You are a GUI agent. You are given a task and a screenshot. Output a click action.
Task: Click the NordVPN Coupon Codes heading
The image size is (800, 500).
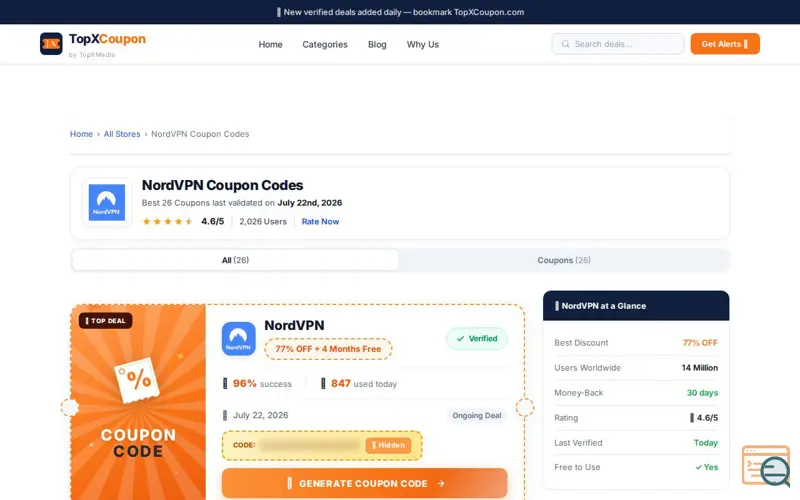(x=222, y=185)
